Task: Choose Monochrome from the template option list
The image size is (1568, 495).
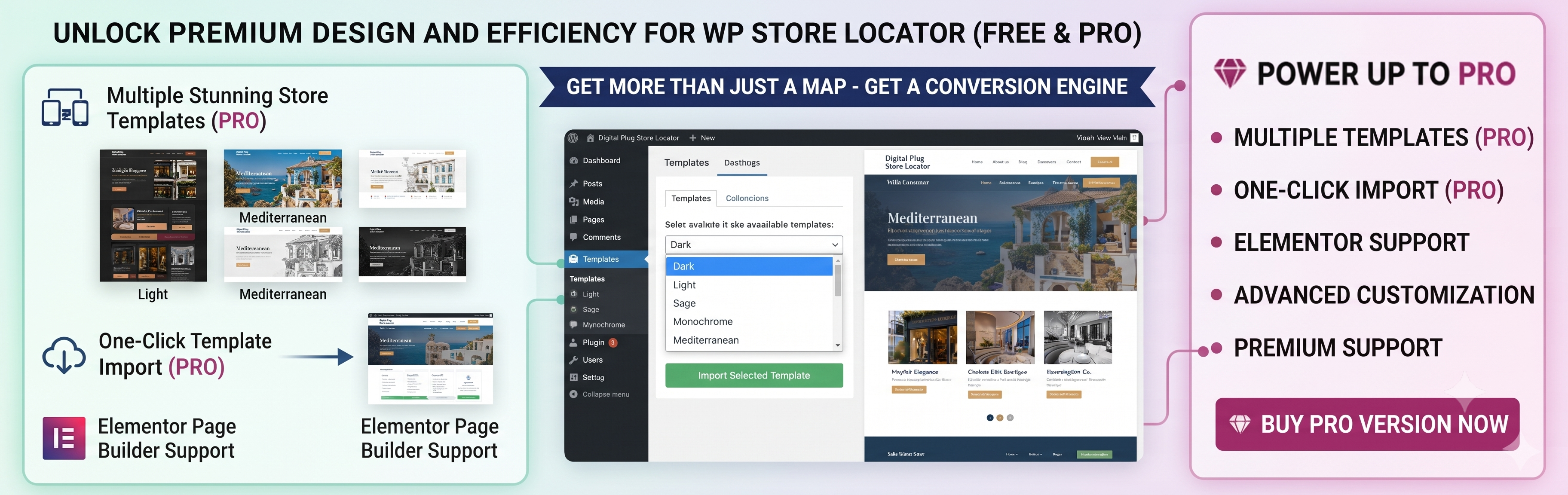Action: pyautogui.click(x=749, y=321)
